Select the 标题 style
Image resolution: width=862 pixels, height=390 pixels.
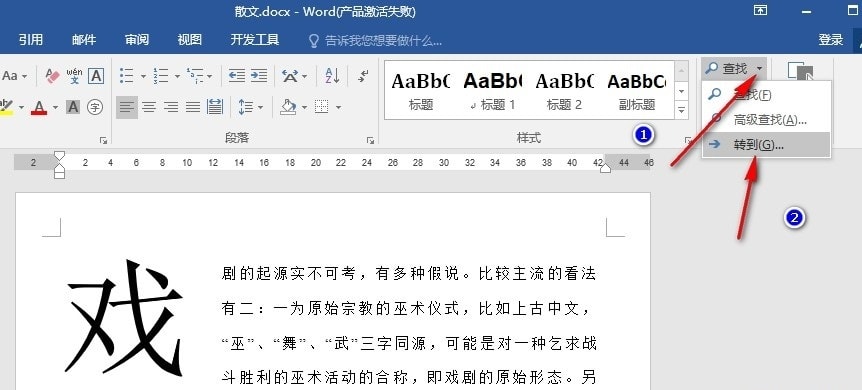pos(421,91)
